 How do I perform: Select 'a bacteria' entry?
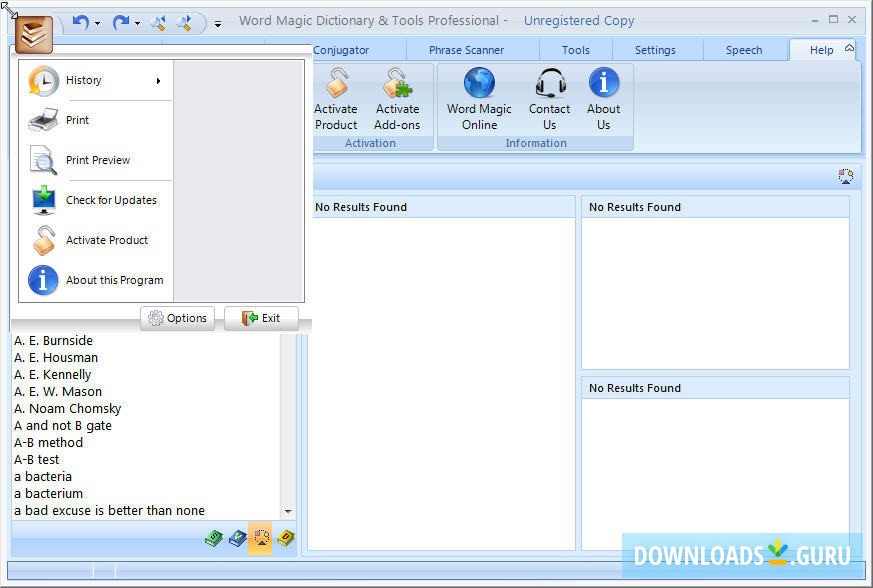[43, 477]
